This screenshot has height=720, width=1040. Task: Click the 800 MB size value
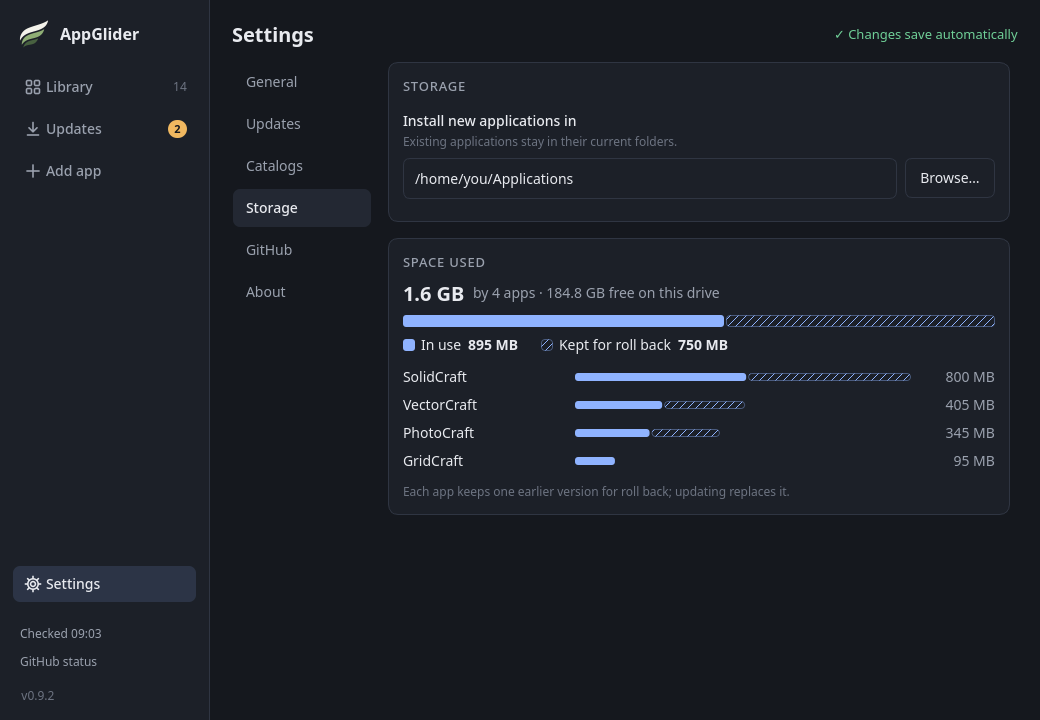(x=970, y=377)
